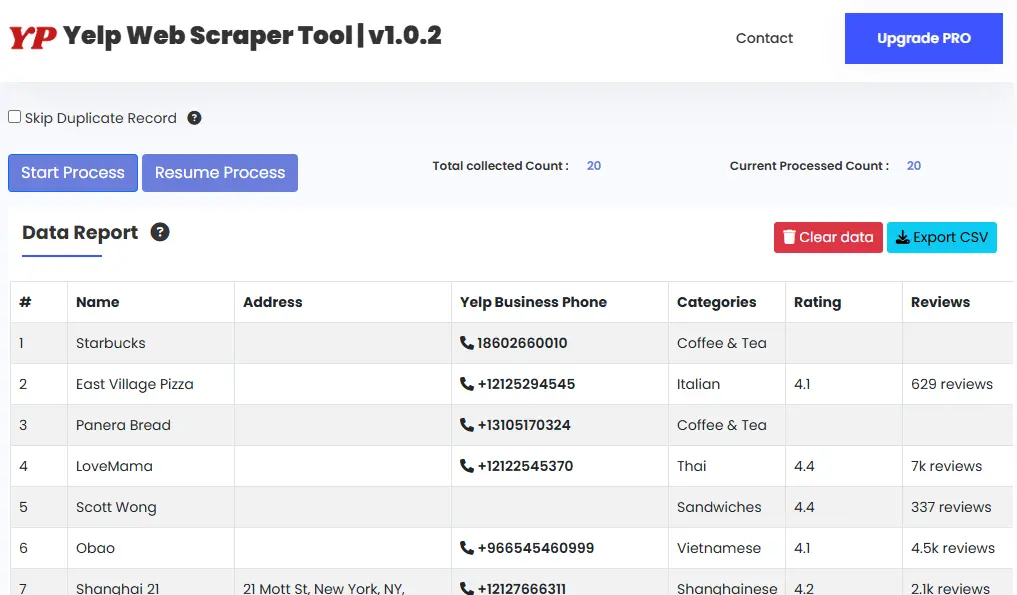
Task: Click the phone icon in Shanghai 21 row
Action: 466,588
